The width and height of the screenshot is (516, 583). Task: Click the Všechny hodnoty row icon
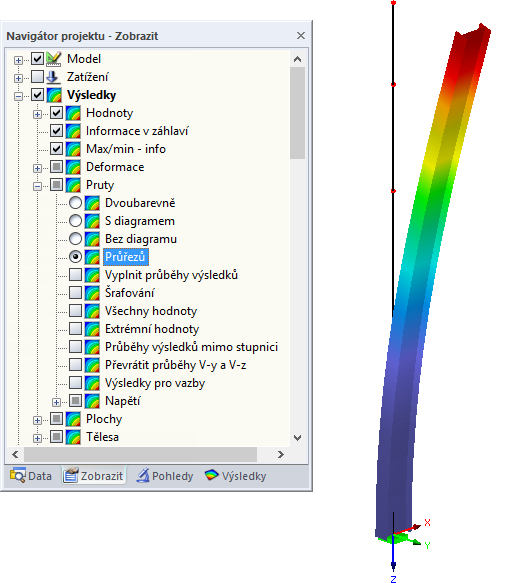[92, 311]
